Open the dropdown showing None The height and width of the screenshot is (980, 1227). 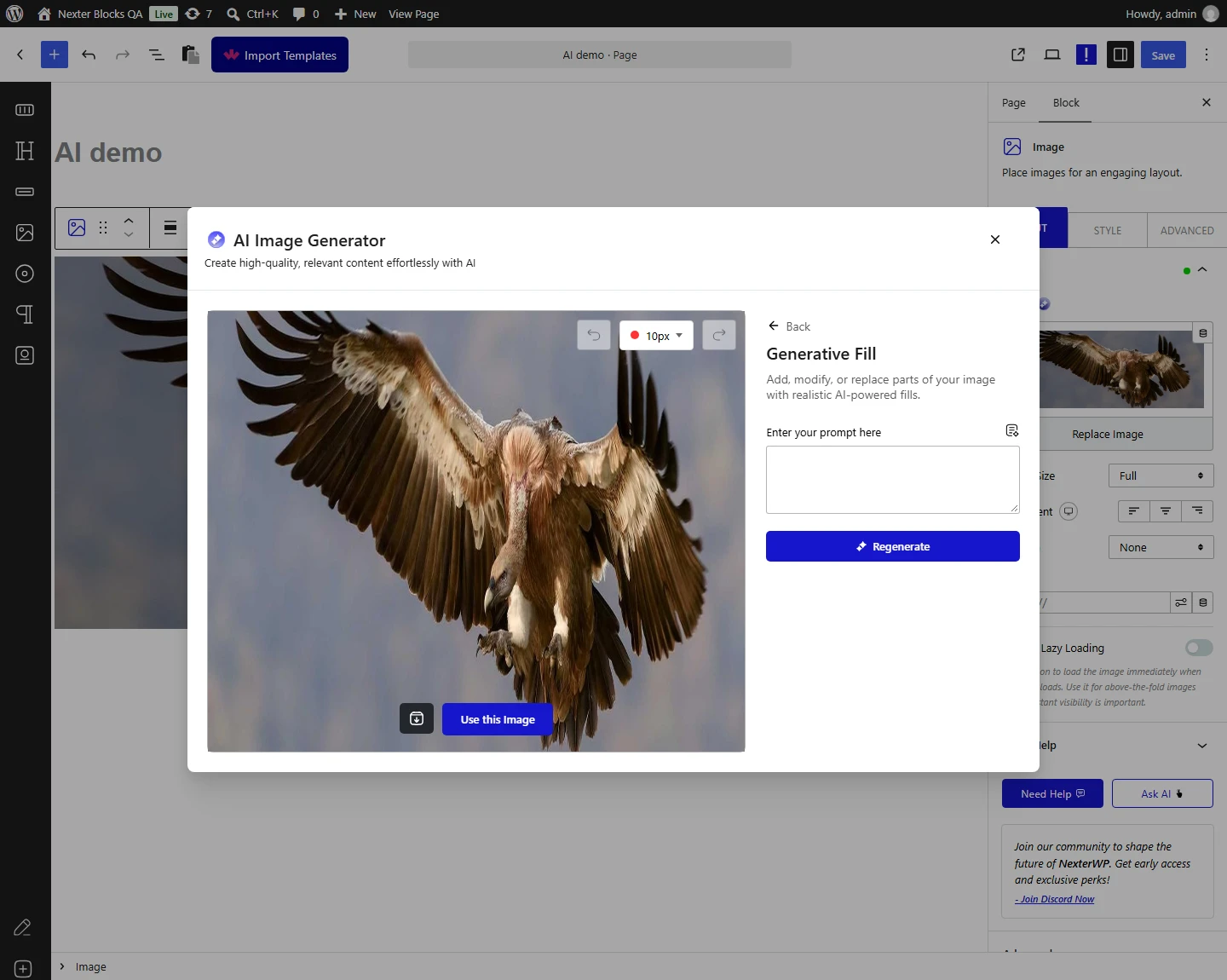pos(1161,547)
